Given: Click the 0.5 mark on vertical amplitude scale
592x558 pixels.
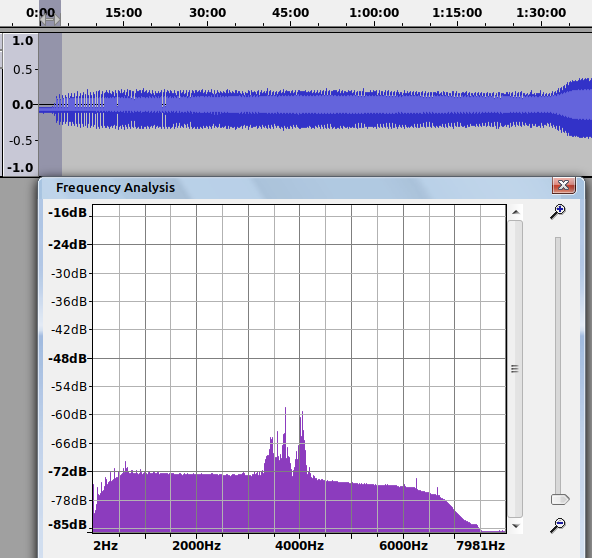Looking at the screenshot, I should [23, 69].
